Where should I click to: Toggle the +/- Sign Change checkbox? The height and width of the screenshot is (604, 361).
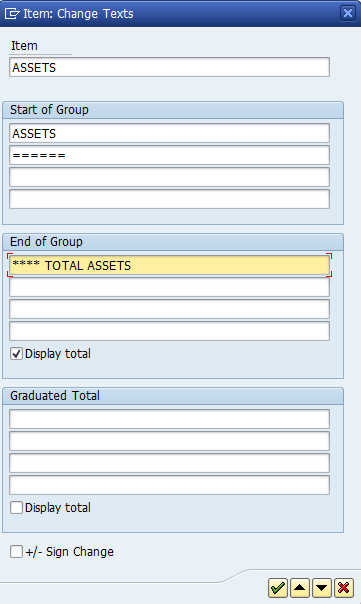point(16,552)
